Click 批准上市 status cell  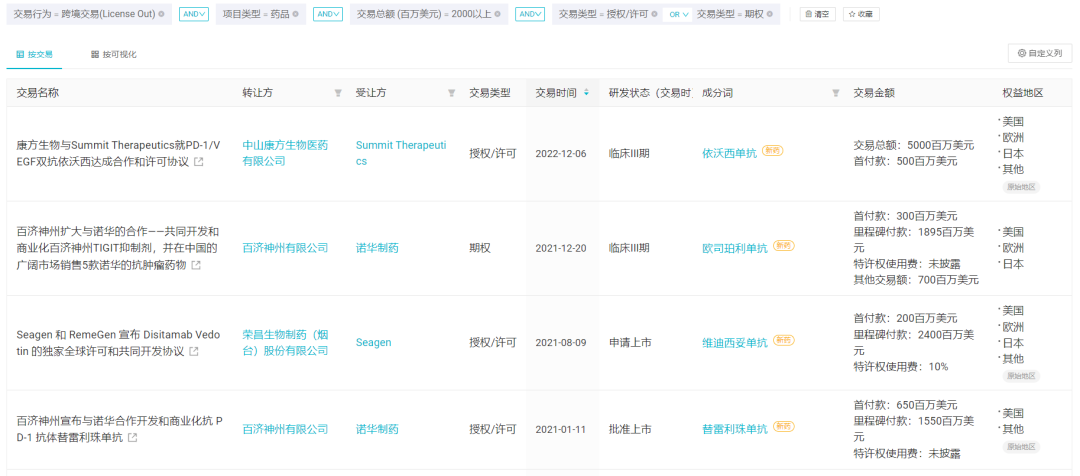tap(630, 429)
